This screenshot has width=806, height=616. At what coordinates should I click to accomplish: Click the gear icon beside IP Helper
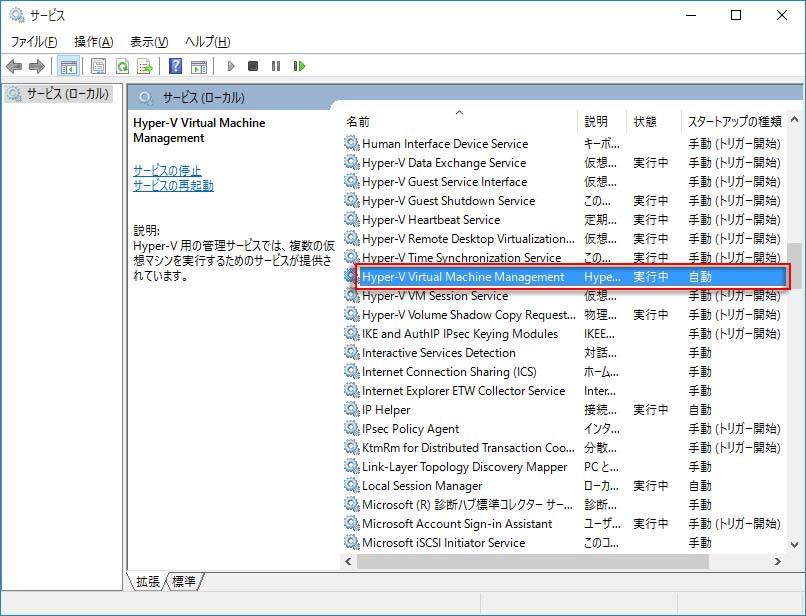[352, 410]
